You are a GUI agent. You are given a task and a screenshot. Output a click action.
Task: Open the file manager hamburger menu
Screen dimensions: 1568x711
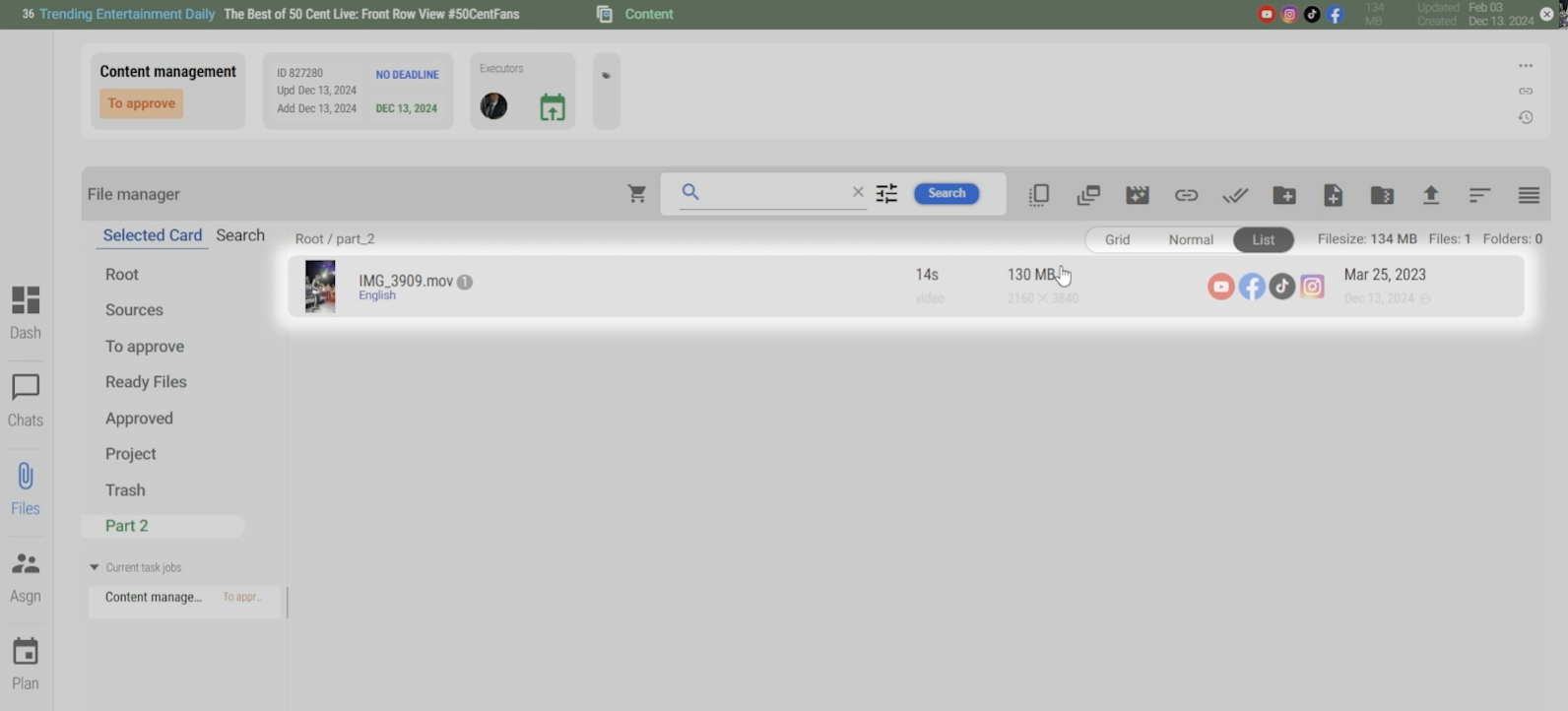click(x=1528, y=195)
